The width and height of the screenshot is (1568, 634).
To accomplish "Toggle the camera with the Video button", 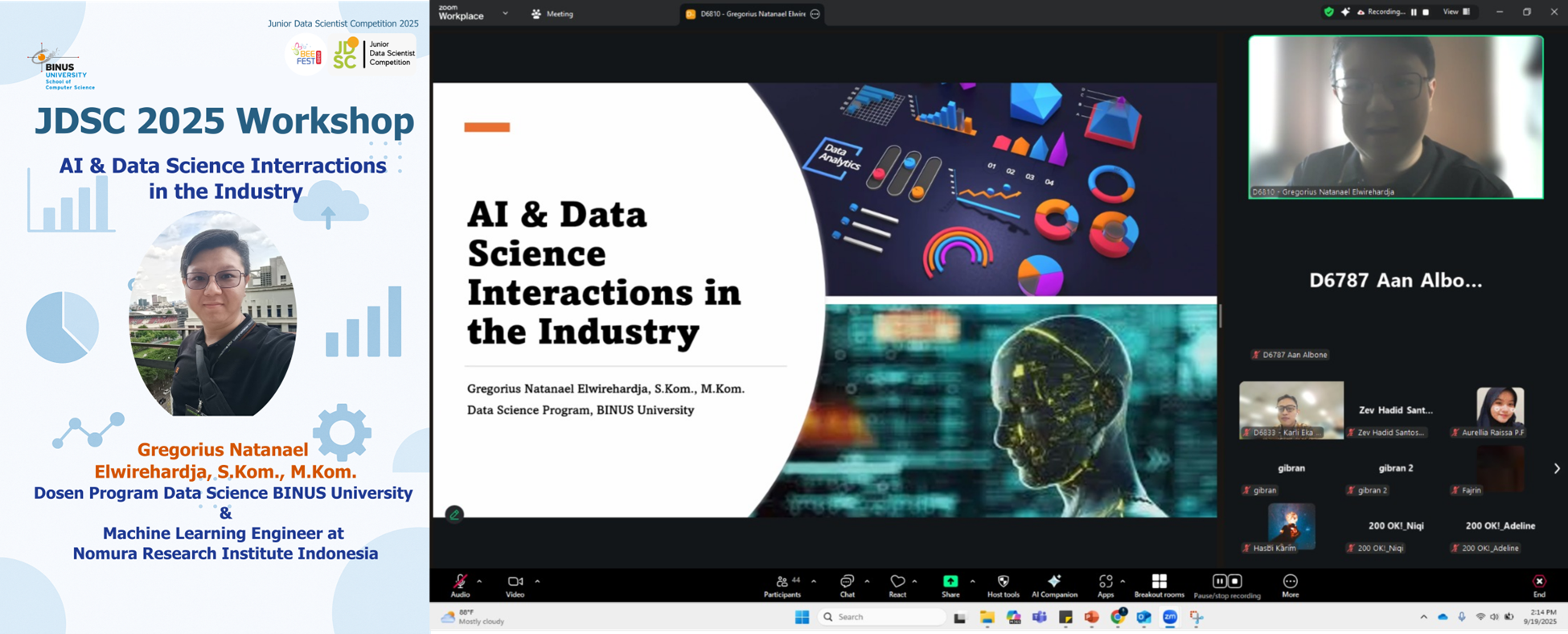I will [x=515, y=584].
